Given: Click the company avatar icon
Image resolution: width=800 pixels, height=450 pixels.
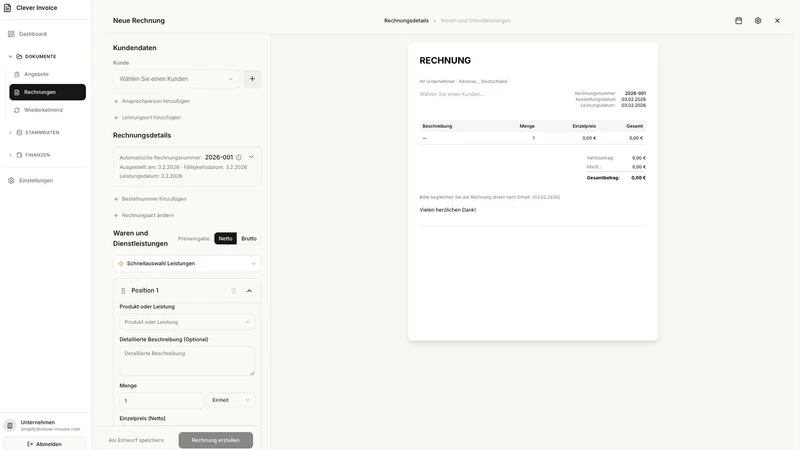Looking at the screenshot, I should coord(10,426).
